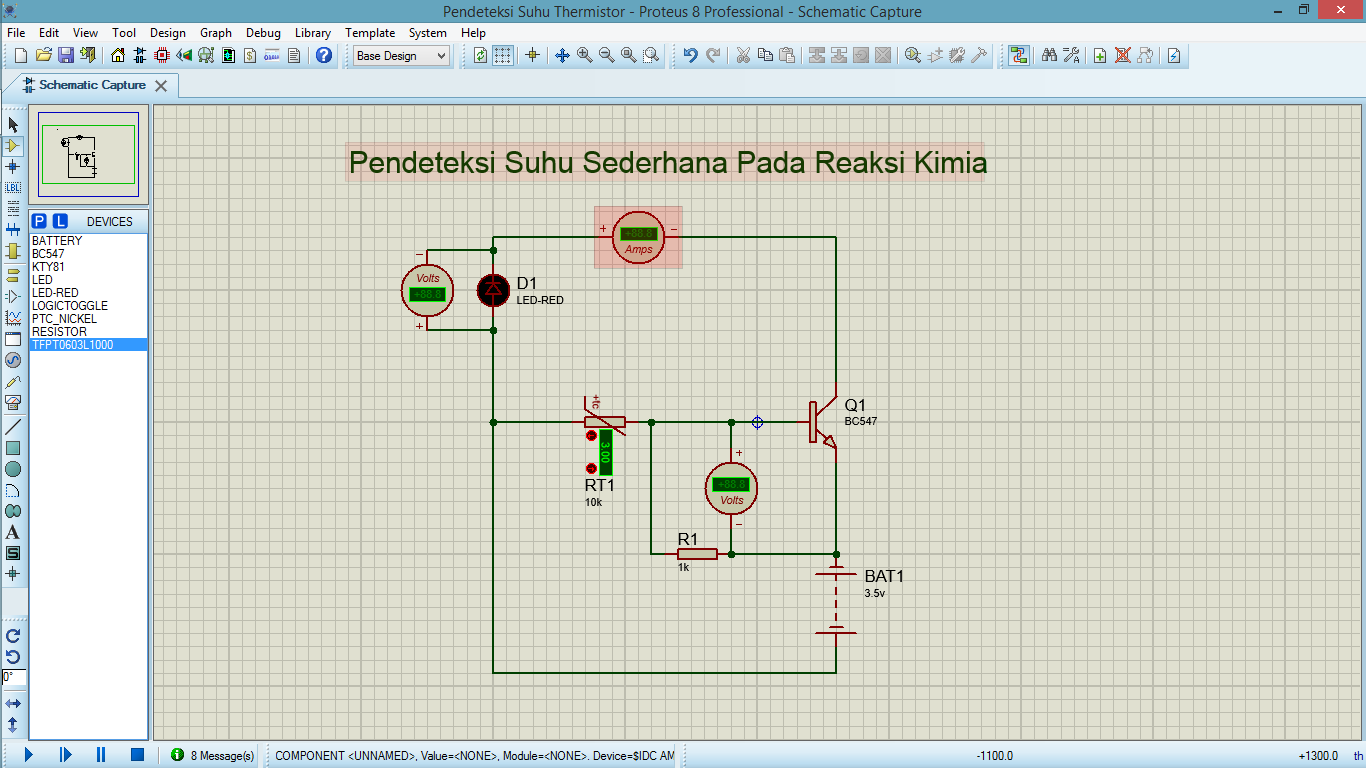Center the view with the pan arrows icon
The width and height of the screenshot is (1366, 768).
(562, 56)
